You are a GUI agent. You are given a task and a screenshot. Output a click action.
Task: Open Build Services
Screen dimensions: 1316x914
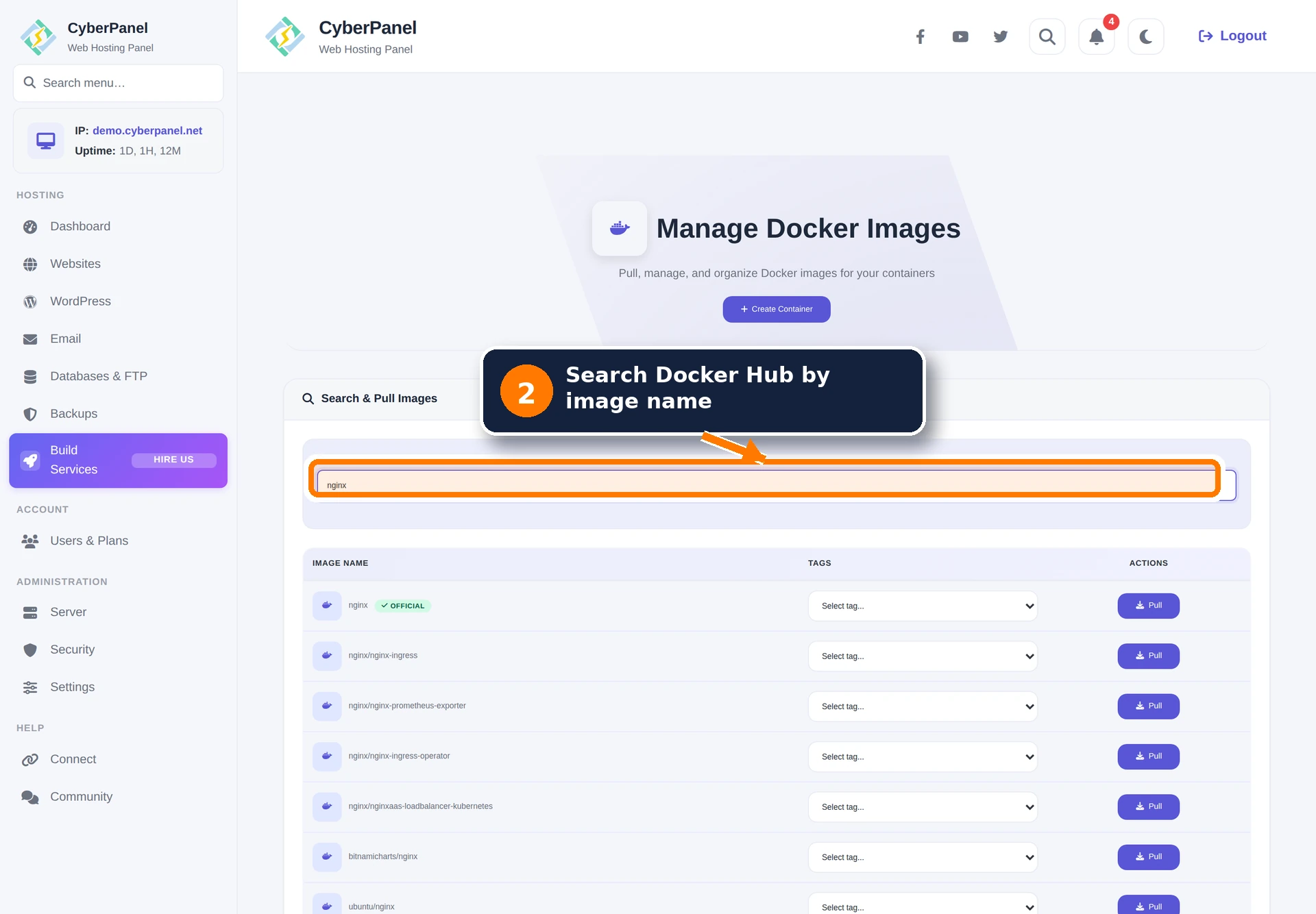point(118,460)
